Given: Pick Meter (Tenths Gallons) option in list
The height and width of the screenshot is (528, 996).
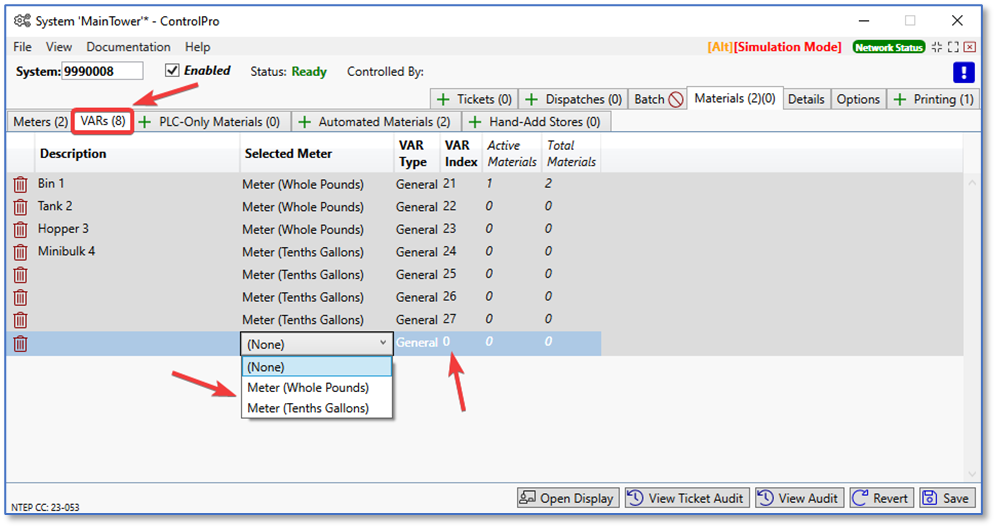Looking at the screenshot, I should tap(308, 408).
